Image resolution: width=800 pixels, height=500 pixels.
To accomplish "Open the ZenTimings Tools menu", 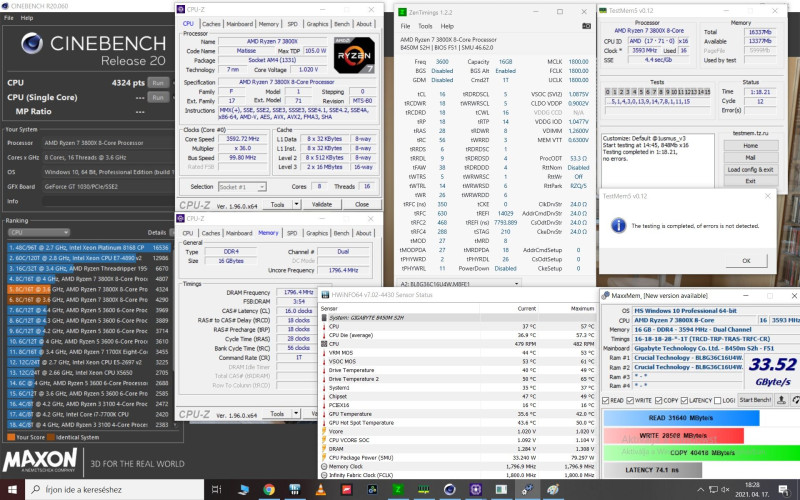I will [425, 26].
